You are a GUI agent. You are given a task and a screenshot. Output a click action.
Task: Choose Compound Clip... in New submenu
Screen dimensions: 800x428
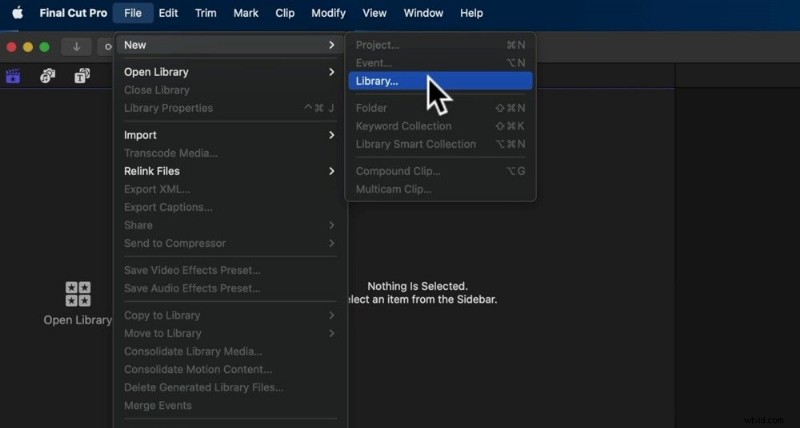[440, 171]
